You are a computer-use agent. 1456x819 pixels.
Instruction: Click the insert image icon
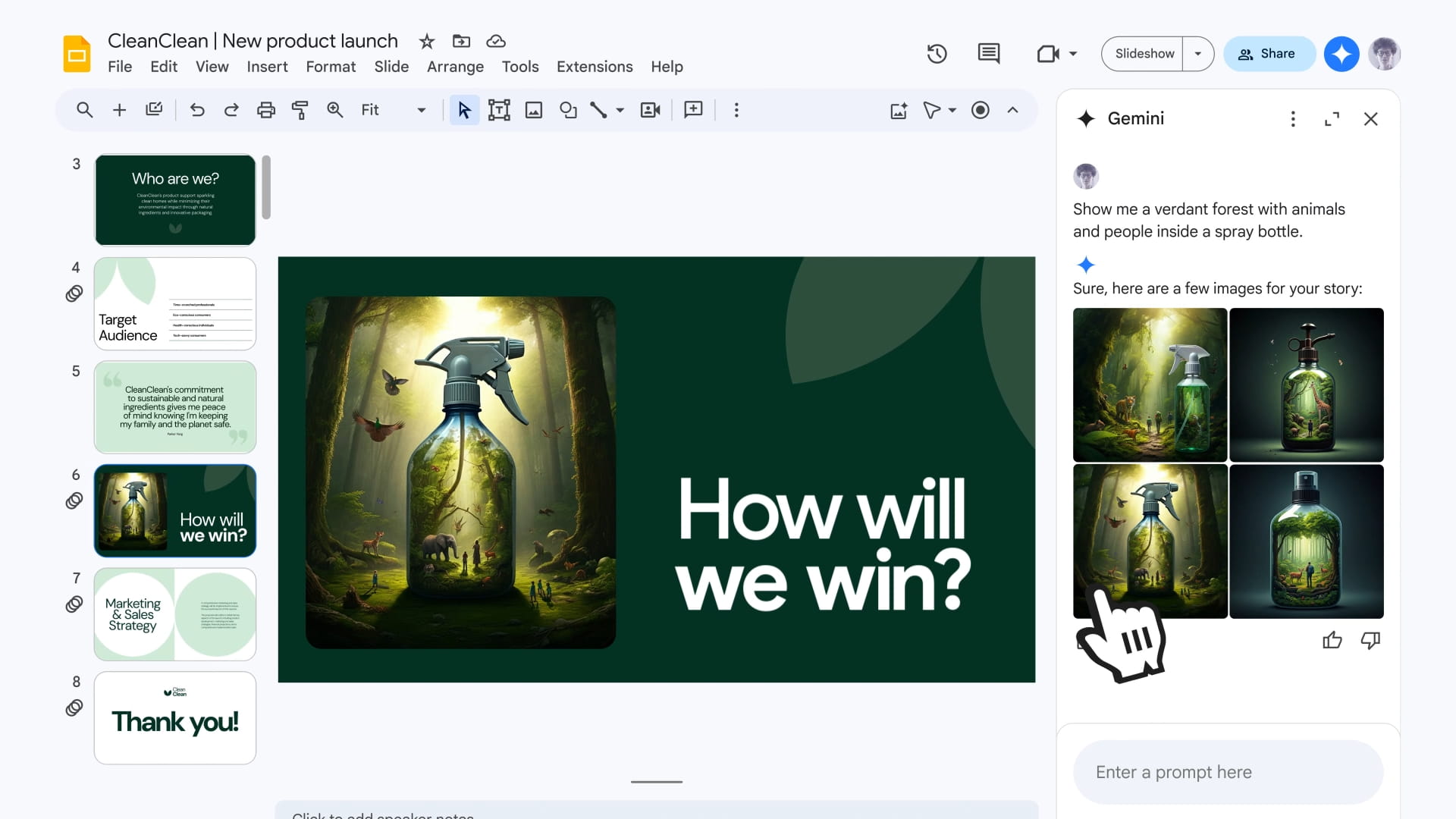pyautogui.click(x=534, y=110)
